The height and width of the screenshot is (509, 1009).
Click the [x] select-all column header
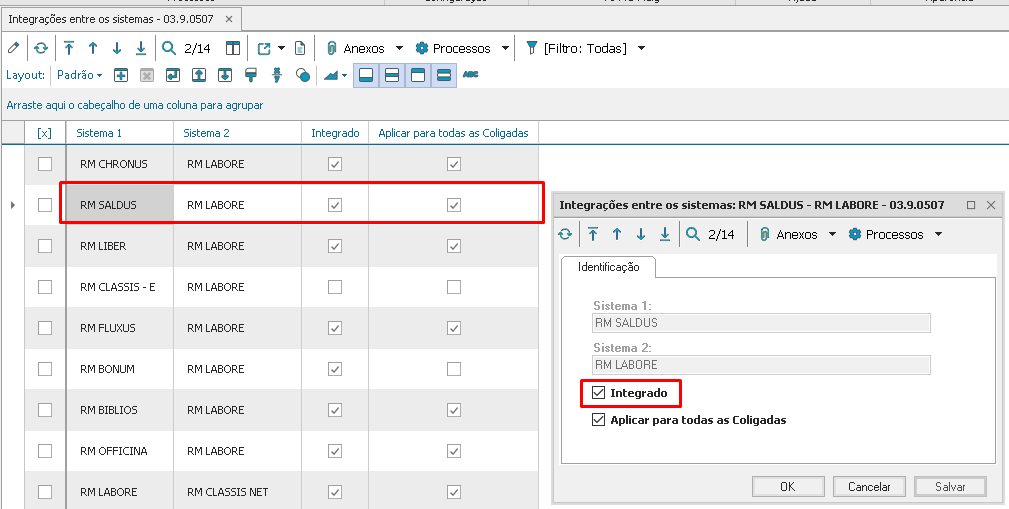(44, 133)
